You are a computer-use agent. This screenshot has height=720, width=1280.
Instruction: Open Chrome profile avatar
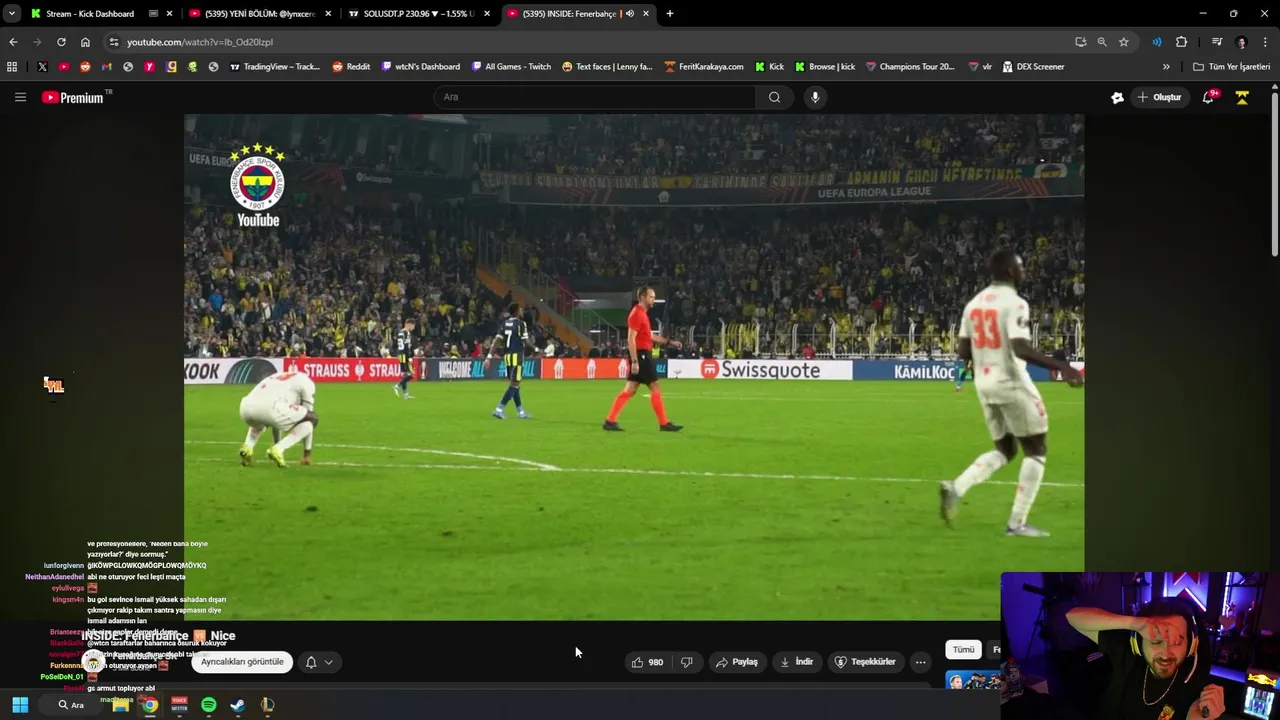(x=1242, y=42)
